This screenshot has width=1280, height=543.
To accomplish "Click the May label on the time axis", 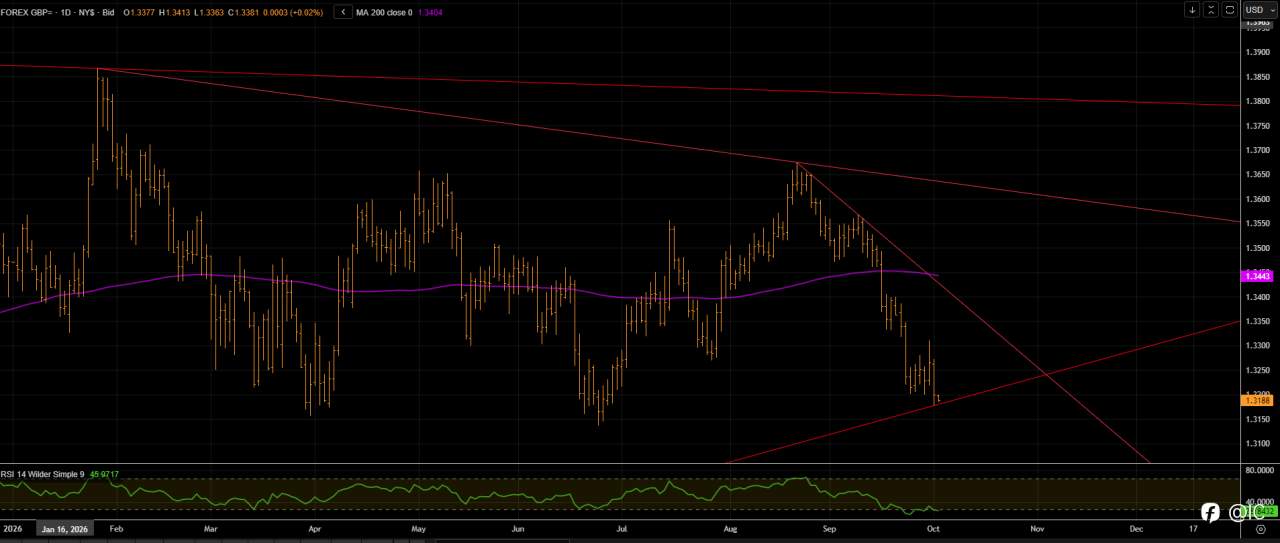I will point(419,527).
